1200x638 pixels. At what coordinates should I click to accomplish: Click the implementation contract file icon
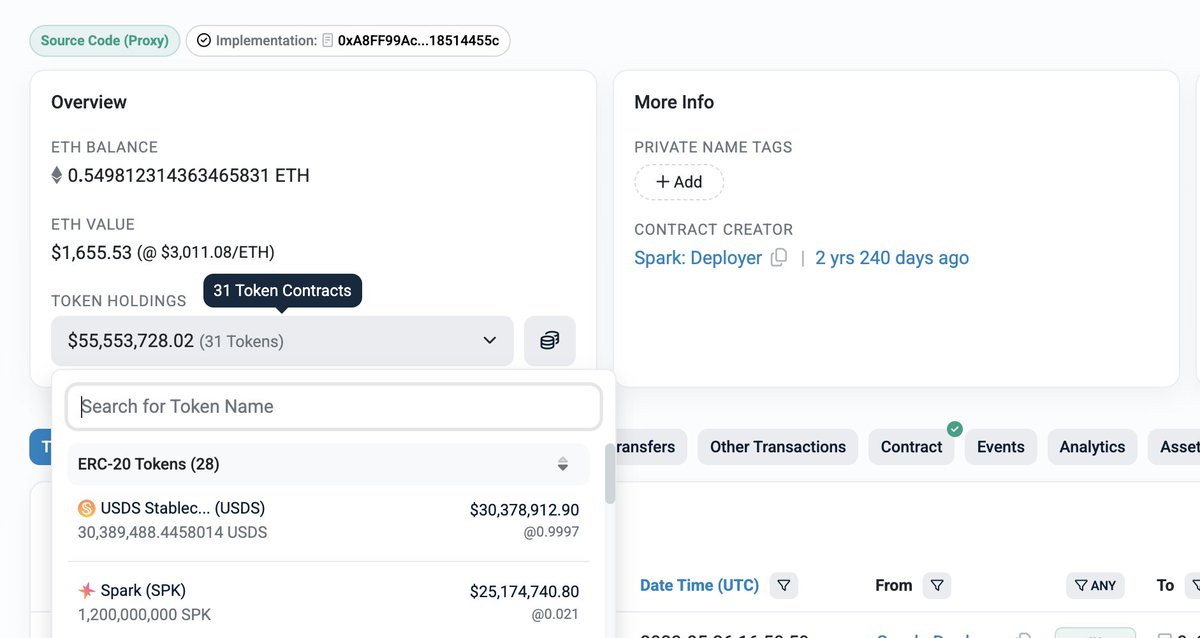click(x=327, y=41)
